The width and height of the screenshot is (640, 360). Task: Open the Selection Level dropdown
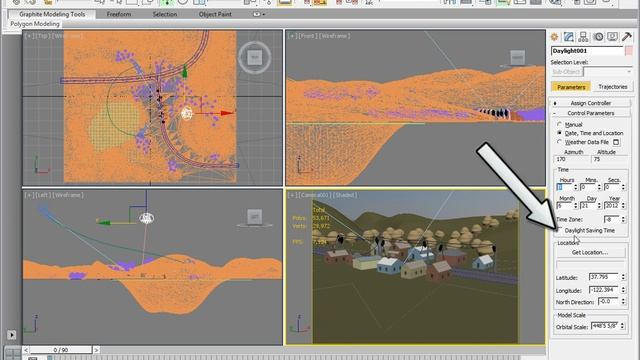[608, 72]
